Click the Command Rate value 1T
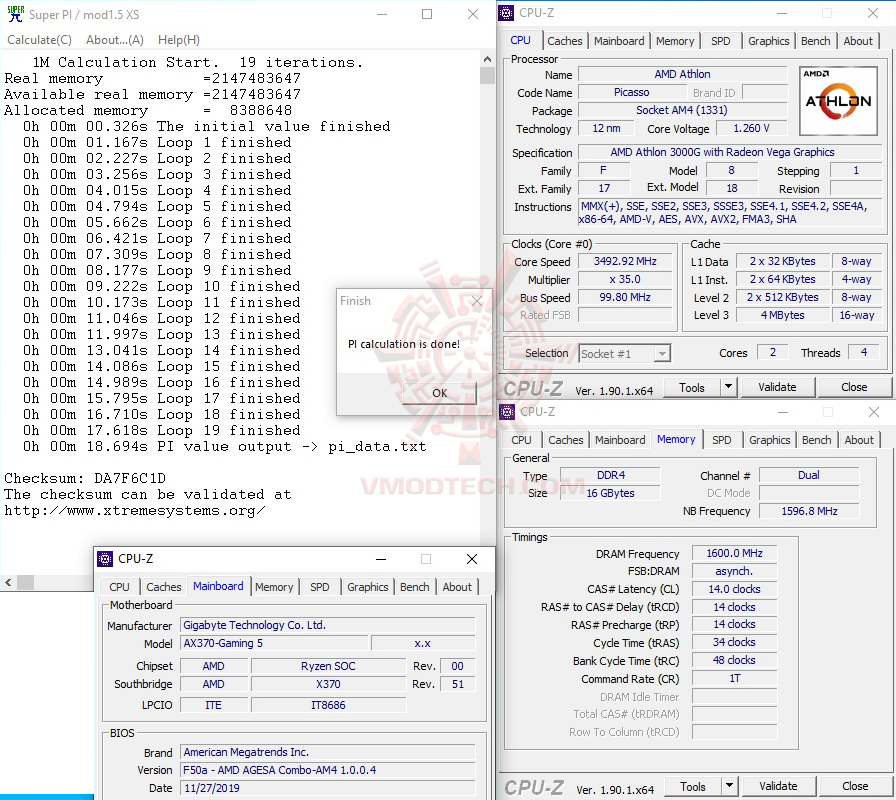The height and width of the screenshot is (800, 896). 734,678
